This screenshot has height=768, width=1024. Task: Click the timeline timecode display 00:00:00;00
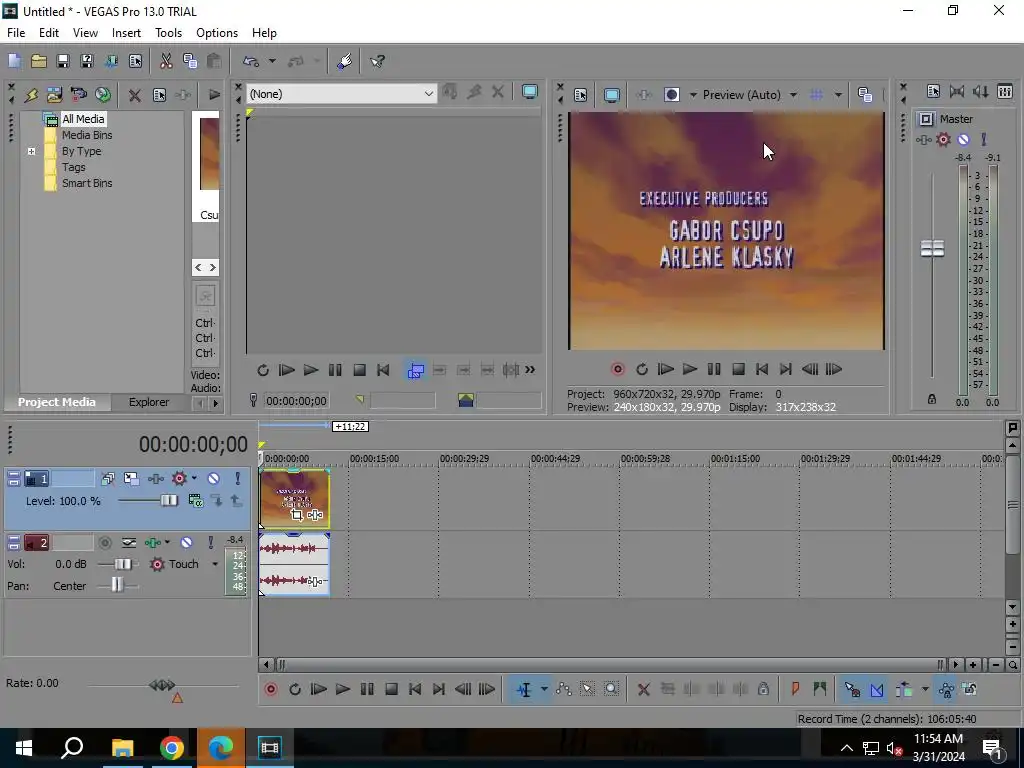click(x=193, y=445)
